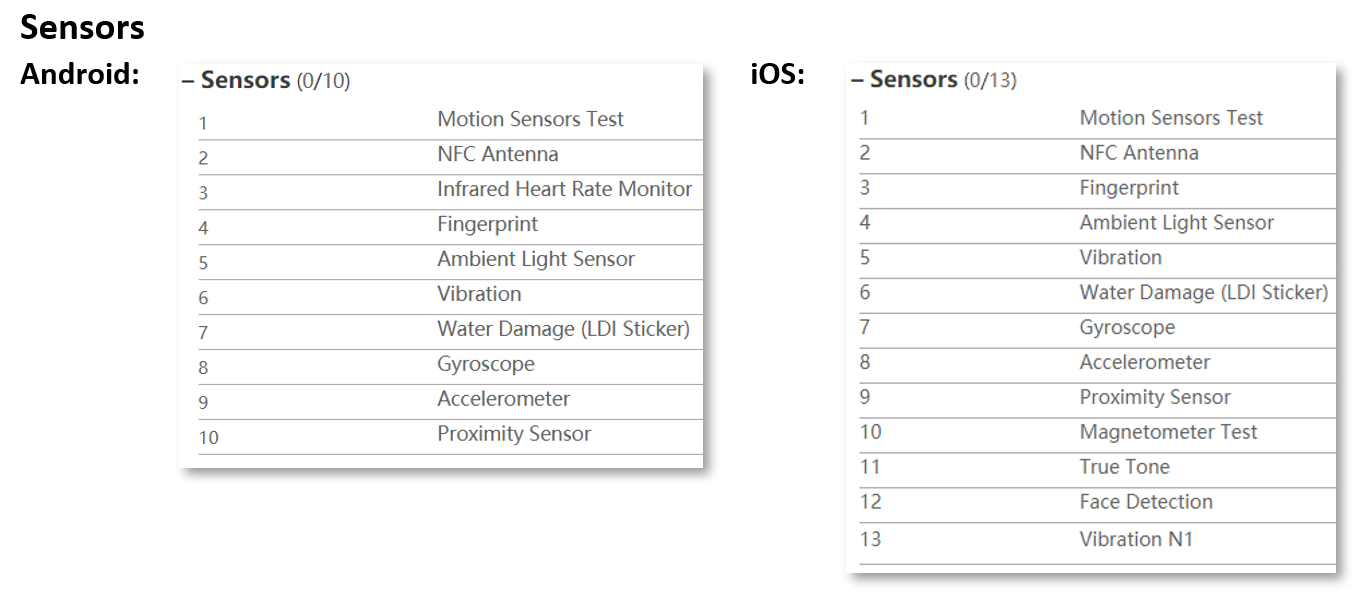Select Android Gyroscope row
This screenshot has width=1364, height=595.
click(x=450, y=367)
